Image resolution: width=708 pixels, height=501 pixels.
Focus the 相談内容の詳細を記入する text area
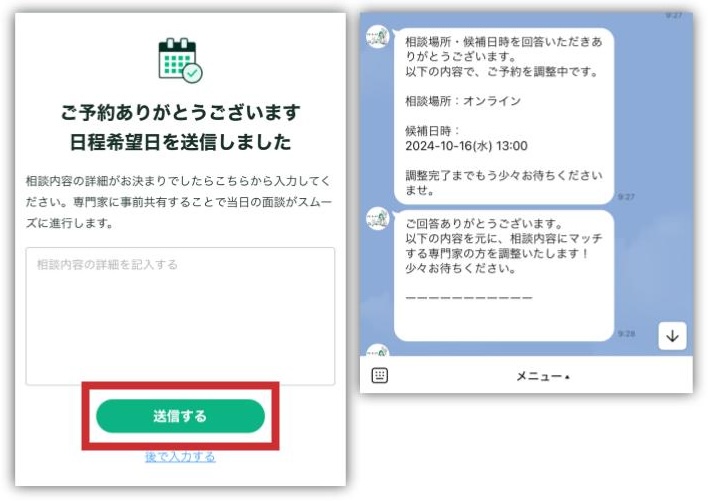point(180,316)
